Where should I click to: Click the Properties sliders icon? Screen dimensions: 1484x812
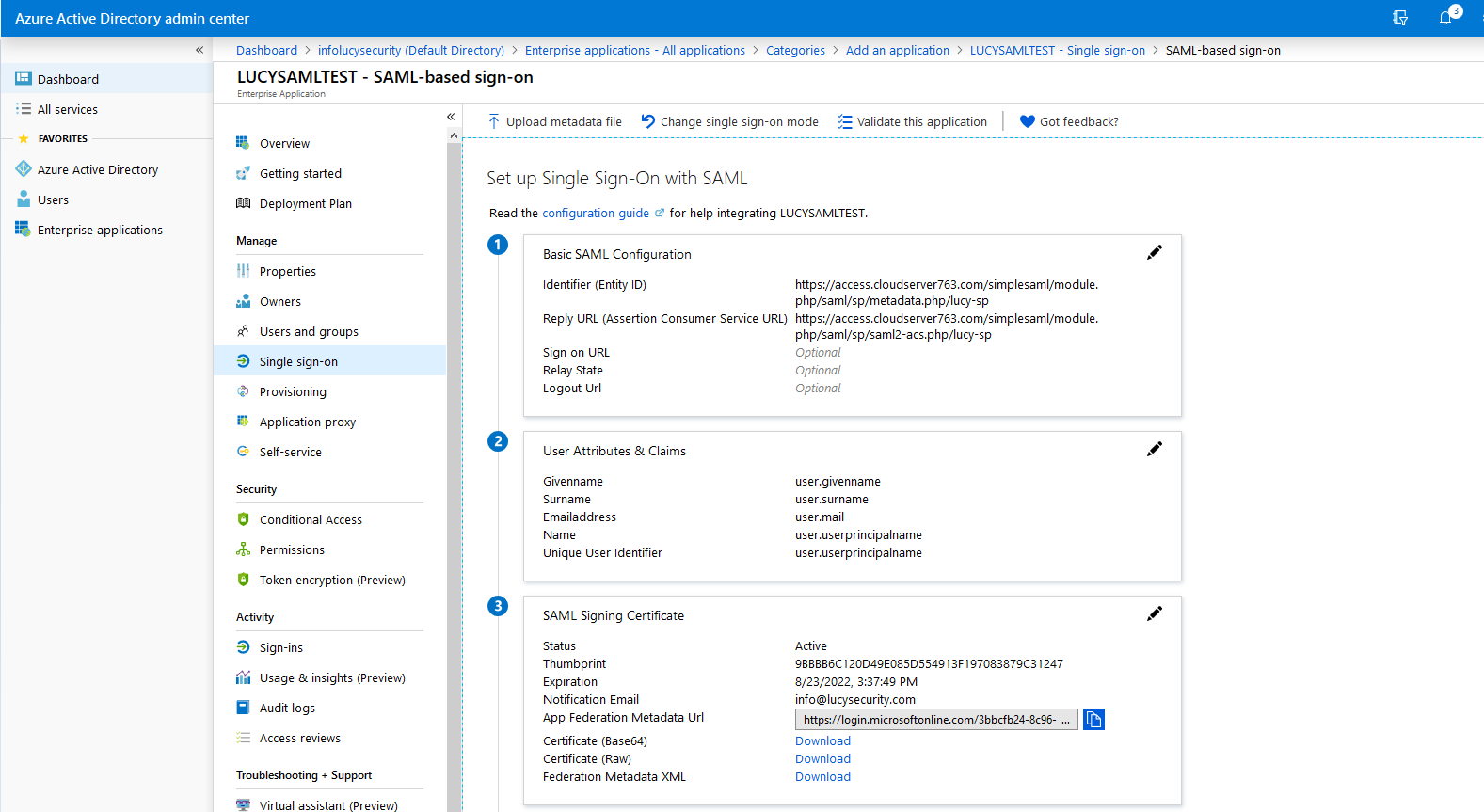[243, 271]
